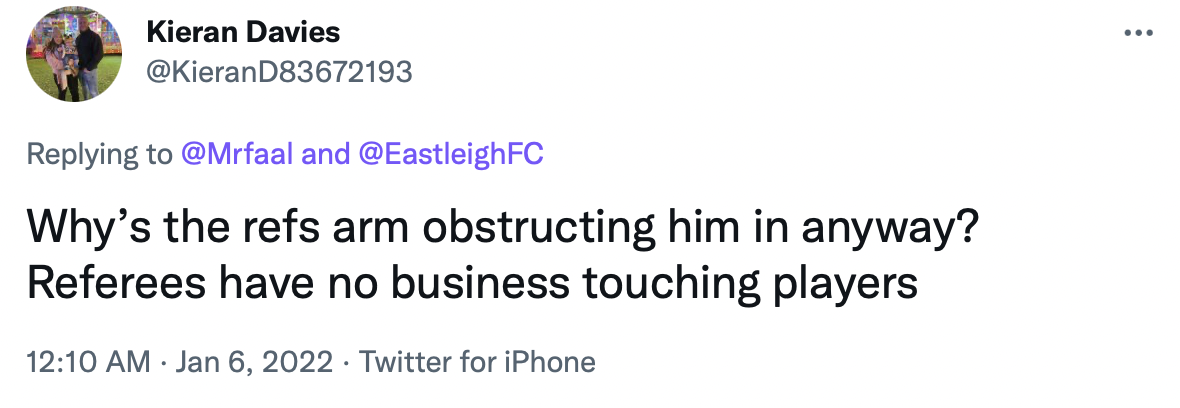Open the "Twitter for iPhone" source link
1180x408 pixels.
coord(477,361)
